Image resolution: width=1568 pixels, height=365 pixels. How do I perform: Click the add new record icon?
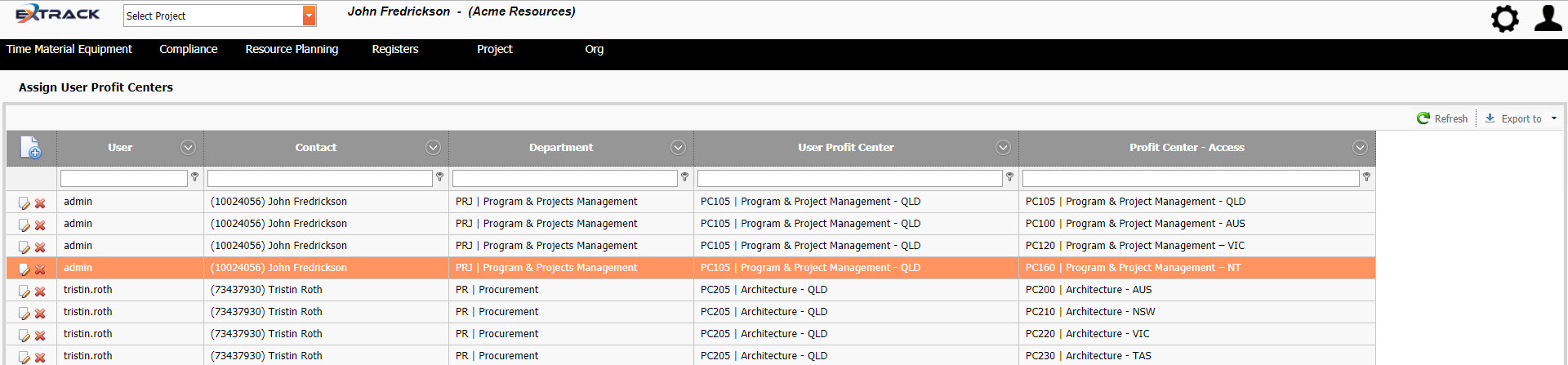click(x=30, y=148)
